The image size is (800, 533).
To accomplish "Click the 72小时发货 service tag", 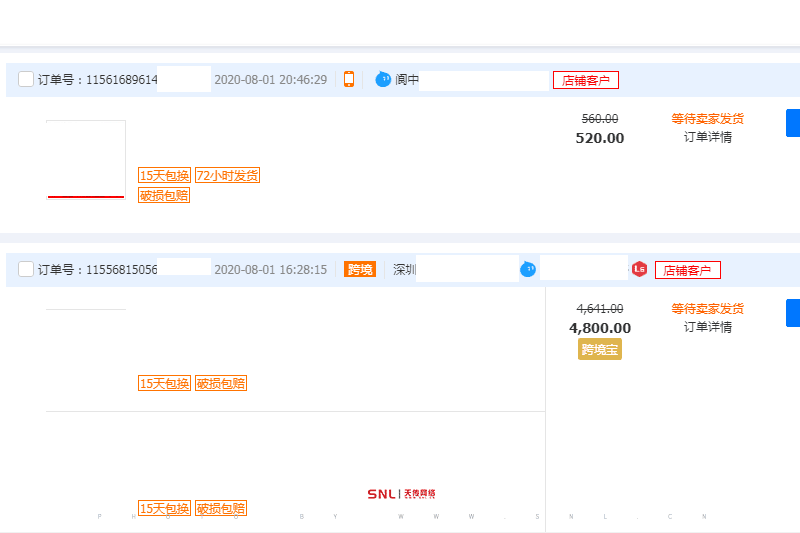I will 227,176.
